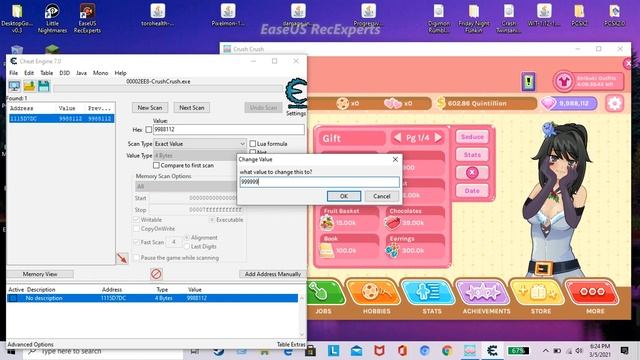The image size is (640, 360).
Task: Click Cheat Engine icon in taskbar
Action: (492, 351)
